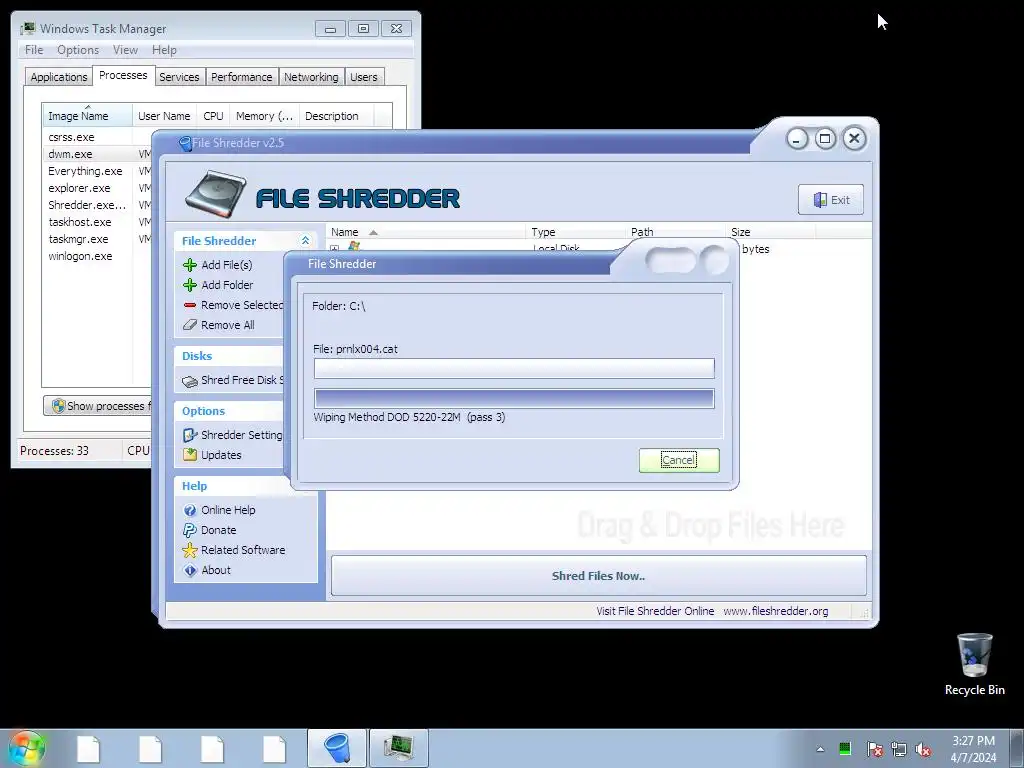
Task: Click the About info icon
Action: (x=190, y=570)
